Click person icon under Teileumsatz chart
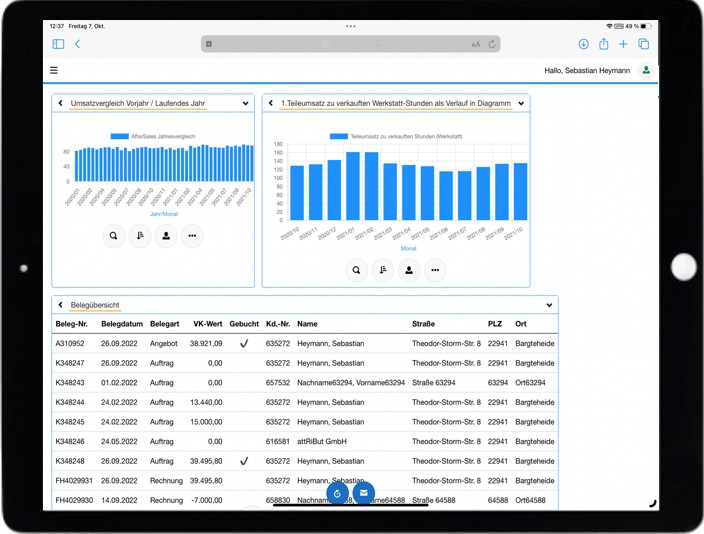This screenshot has width=704, height=534. (409, 270)
